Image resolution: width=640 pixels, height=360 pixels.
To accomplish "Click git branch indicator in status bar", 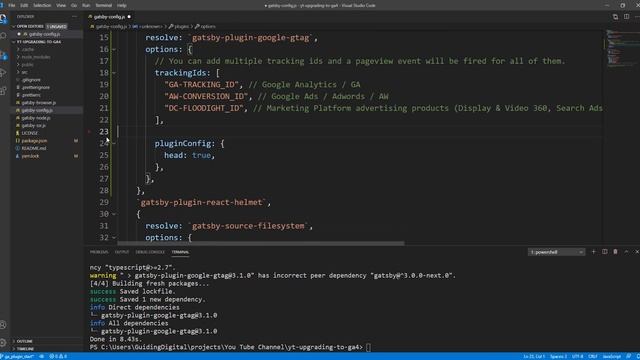I will pos(18,356).
